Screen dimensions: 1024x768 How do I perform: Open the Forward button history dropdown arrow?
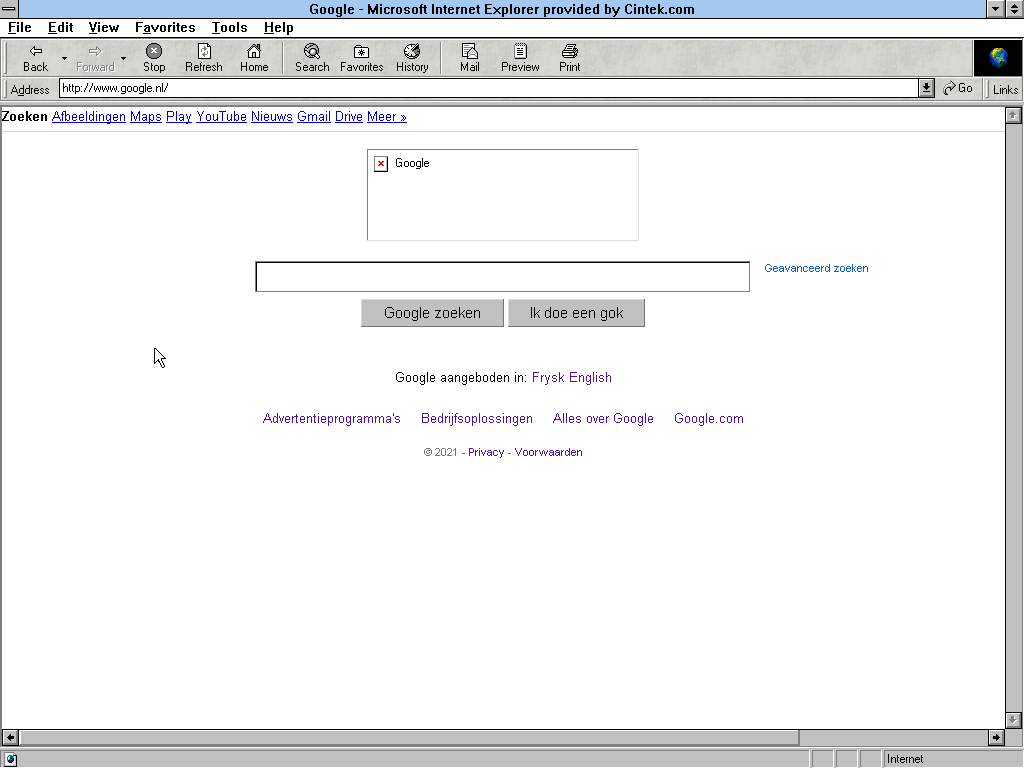point(123,58)
